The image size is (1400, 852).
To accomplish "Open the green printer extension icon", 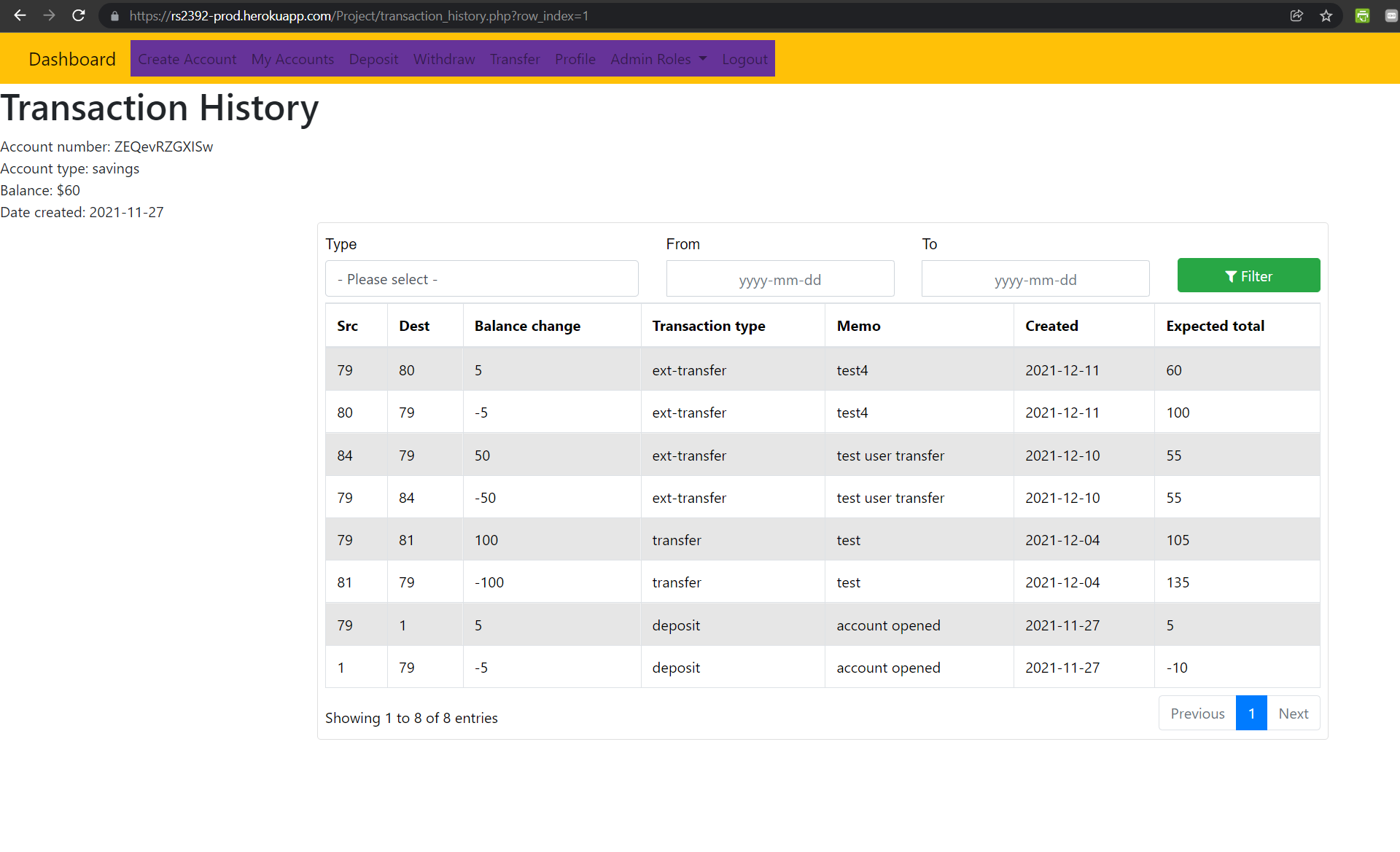I will click(1362, 15).
